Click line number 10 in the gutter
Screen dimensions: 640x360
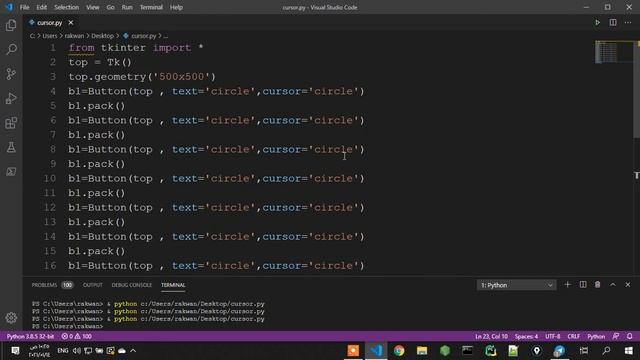[x=50, y=178]
